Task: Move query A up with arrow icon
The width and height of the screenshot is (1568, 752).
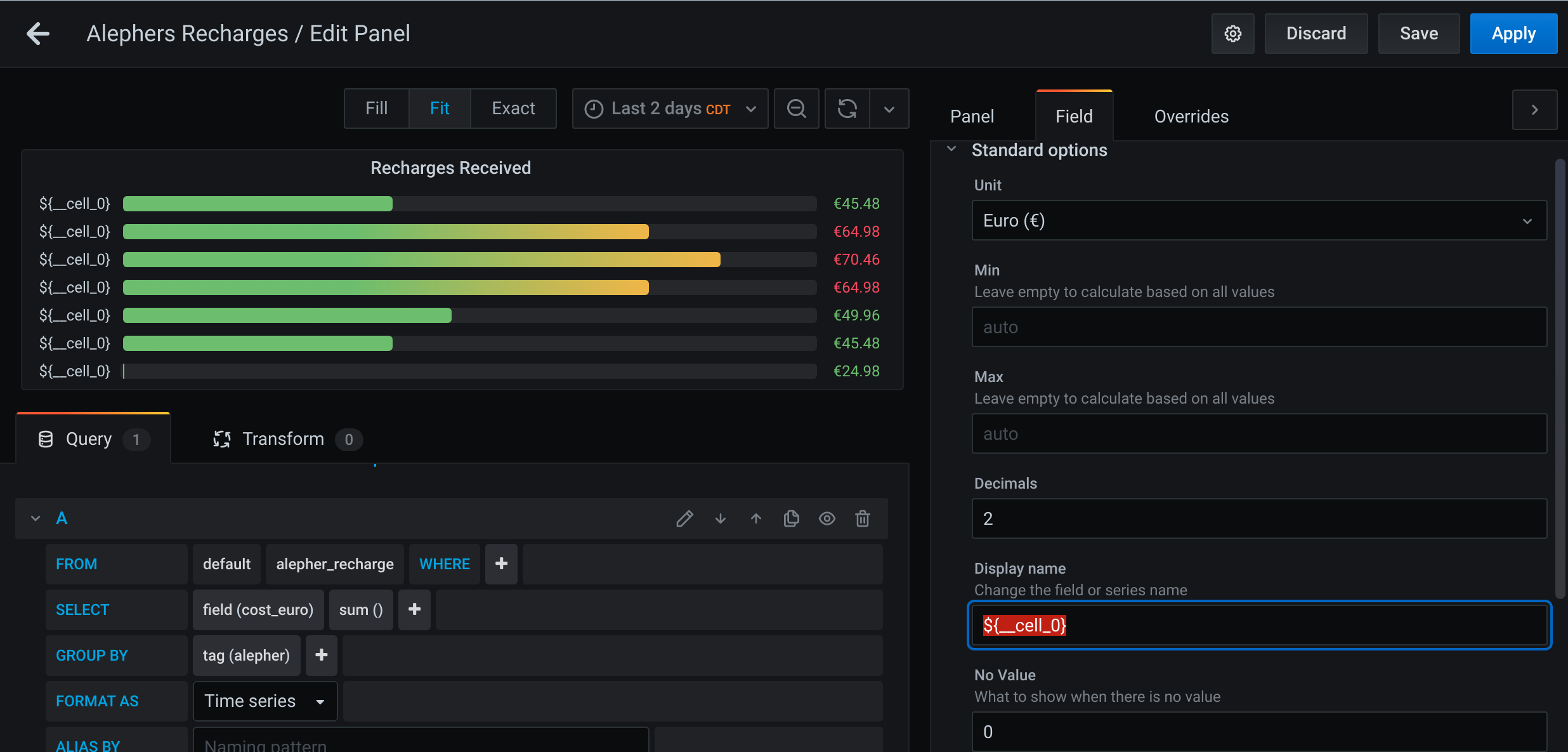Action: tap(756, 518)
